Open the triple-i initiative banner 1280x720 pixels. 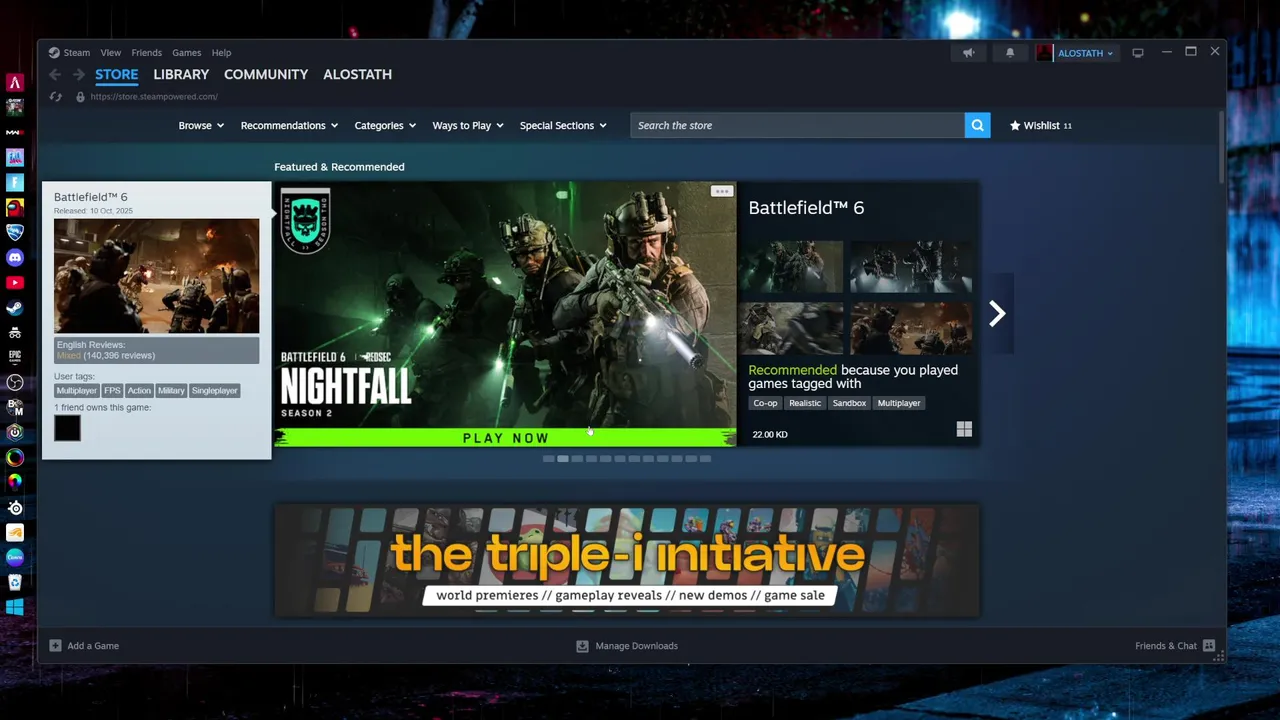click(x=627, y=561)
